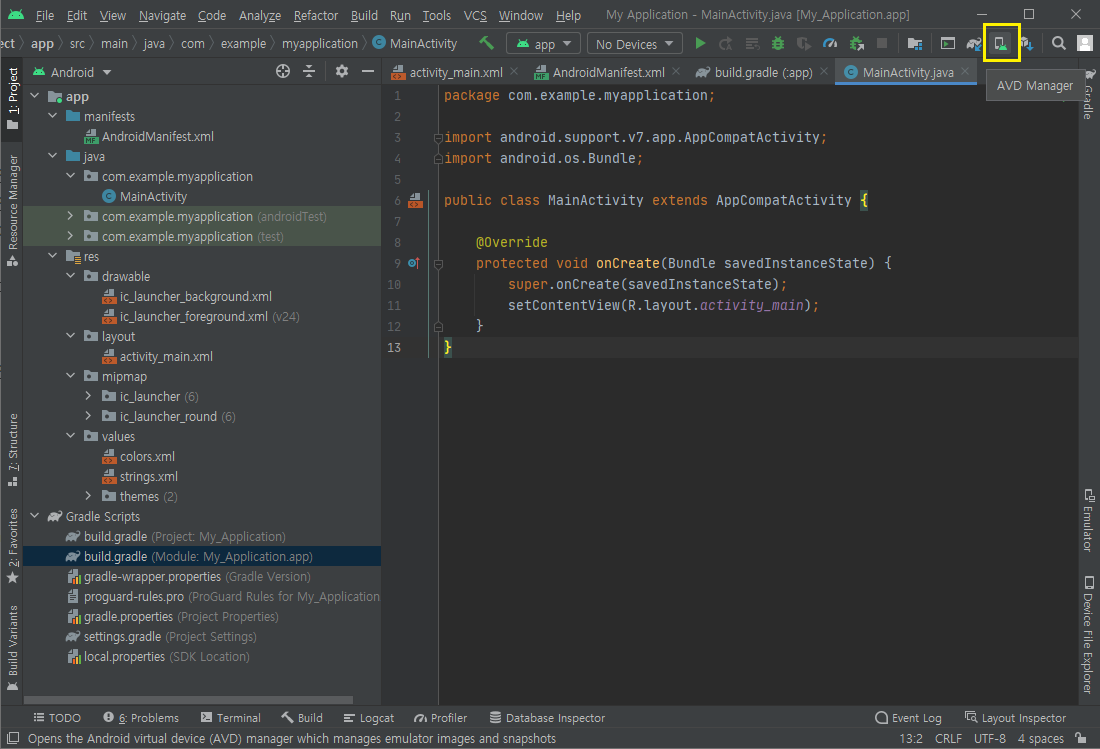Viewport: 1100px width, 749px height.
Task: Toggle the Build Variants side panel
Action: click(13, 648)
